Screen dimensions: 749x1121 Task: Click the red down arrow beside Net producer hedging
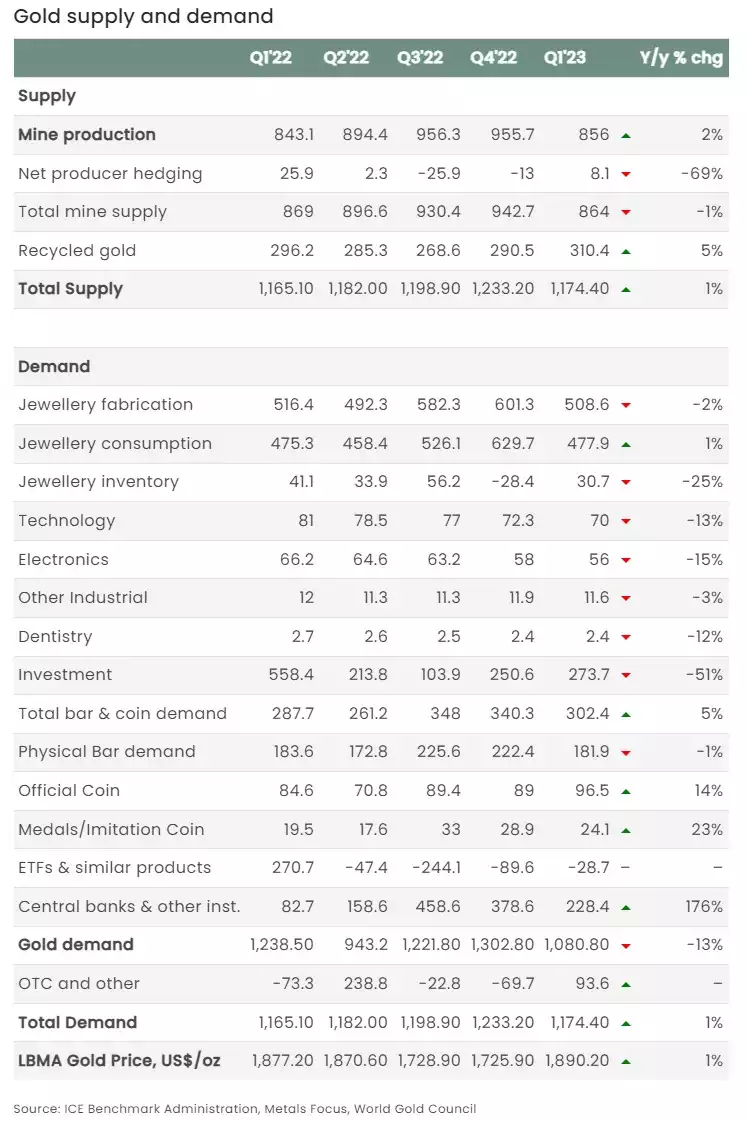(x=626, y=174)
